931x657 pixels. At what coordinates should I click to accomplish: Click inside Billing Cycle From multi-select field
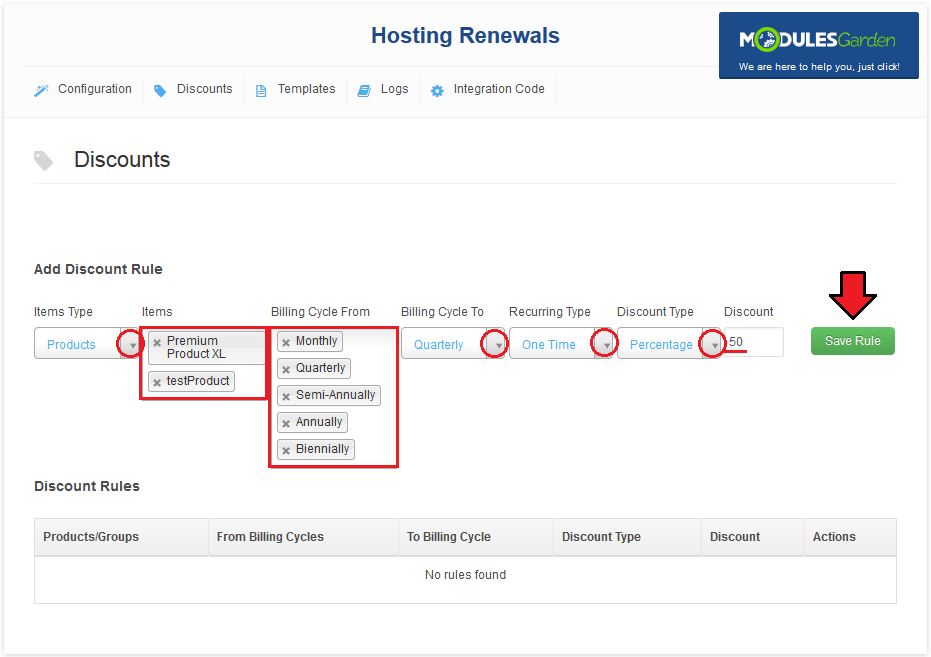(334, 396)
